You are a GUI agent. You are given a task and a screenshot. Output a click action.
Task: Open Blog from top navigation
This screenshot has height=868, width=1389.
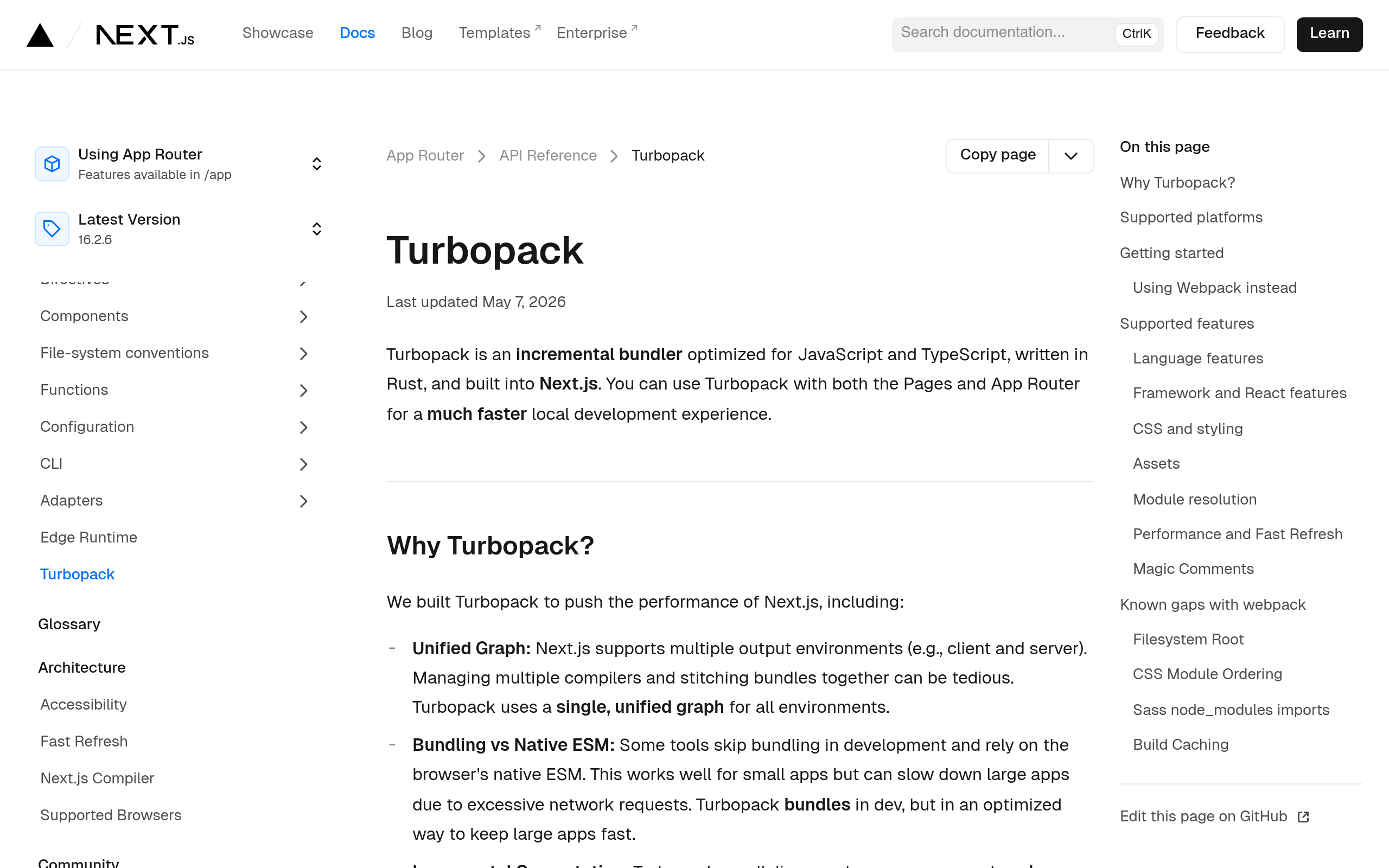pos(417,33)
